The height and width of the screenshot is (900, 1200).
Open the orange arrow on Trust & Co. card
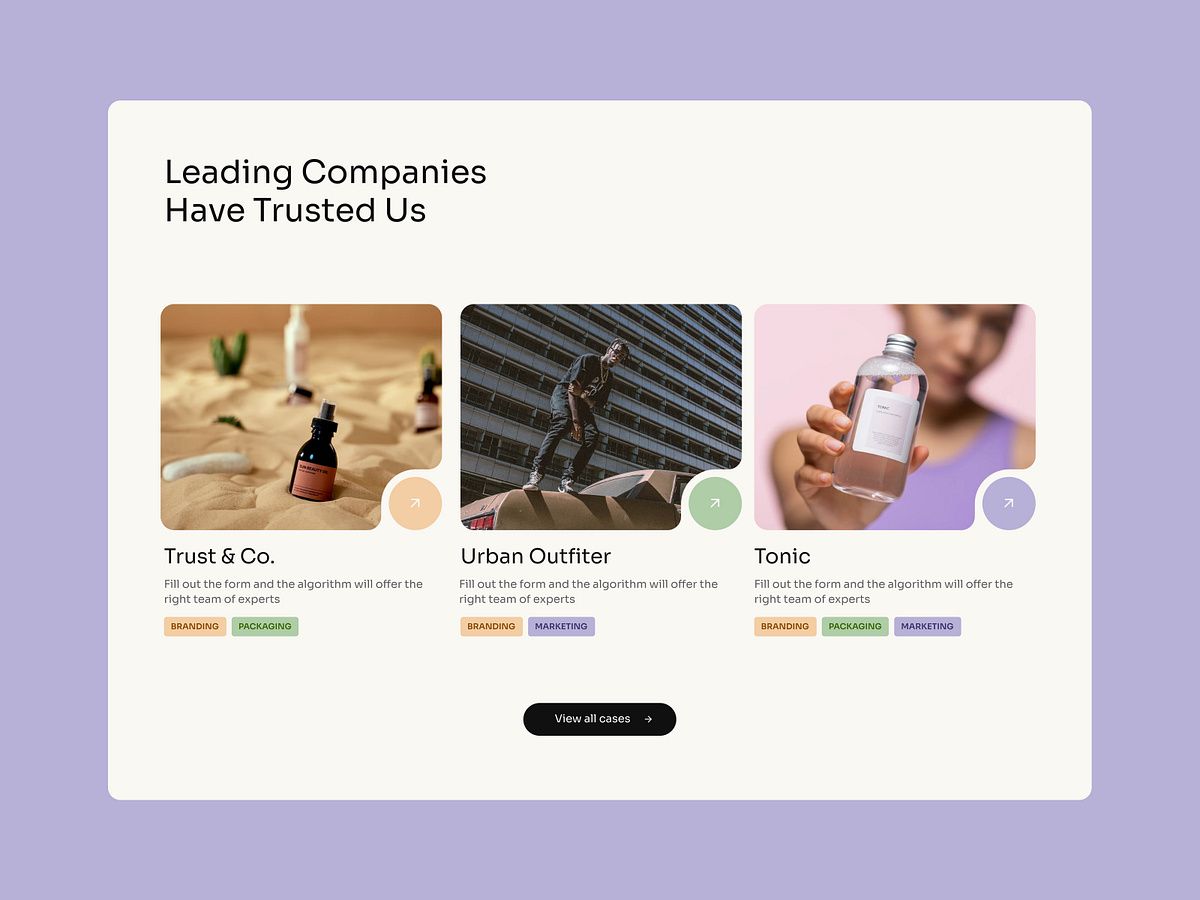coord(415,503)
